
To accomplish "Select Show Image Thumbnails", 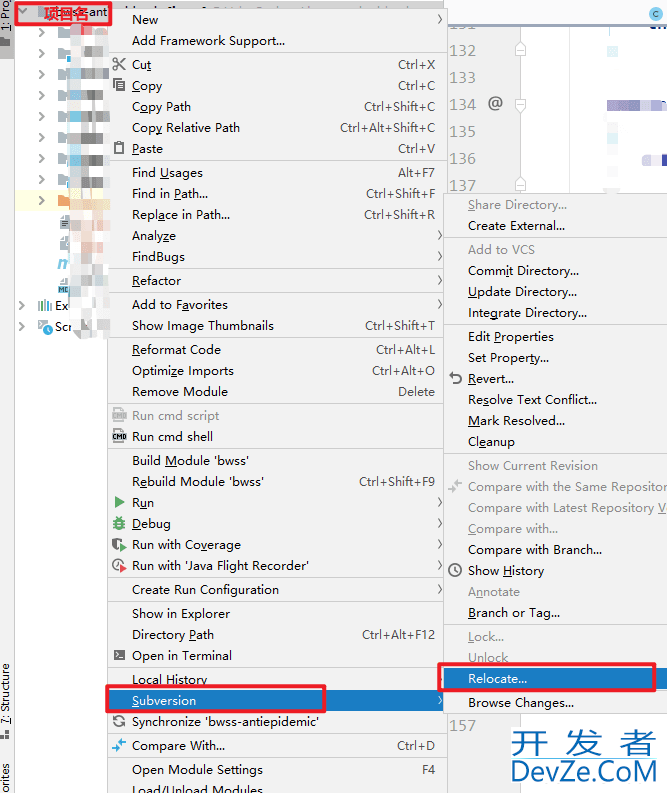I will (x=277, y=326).
